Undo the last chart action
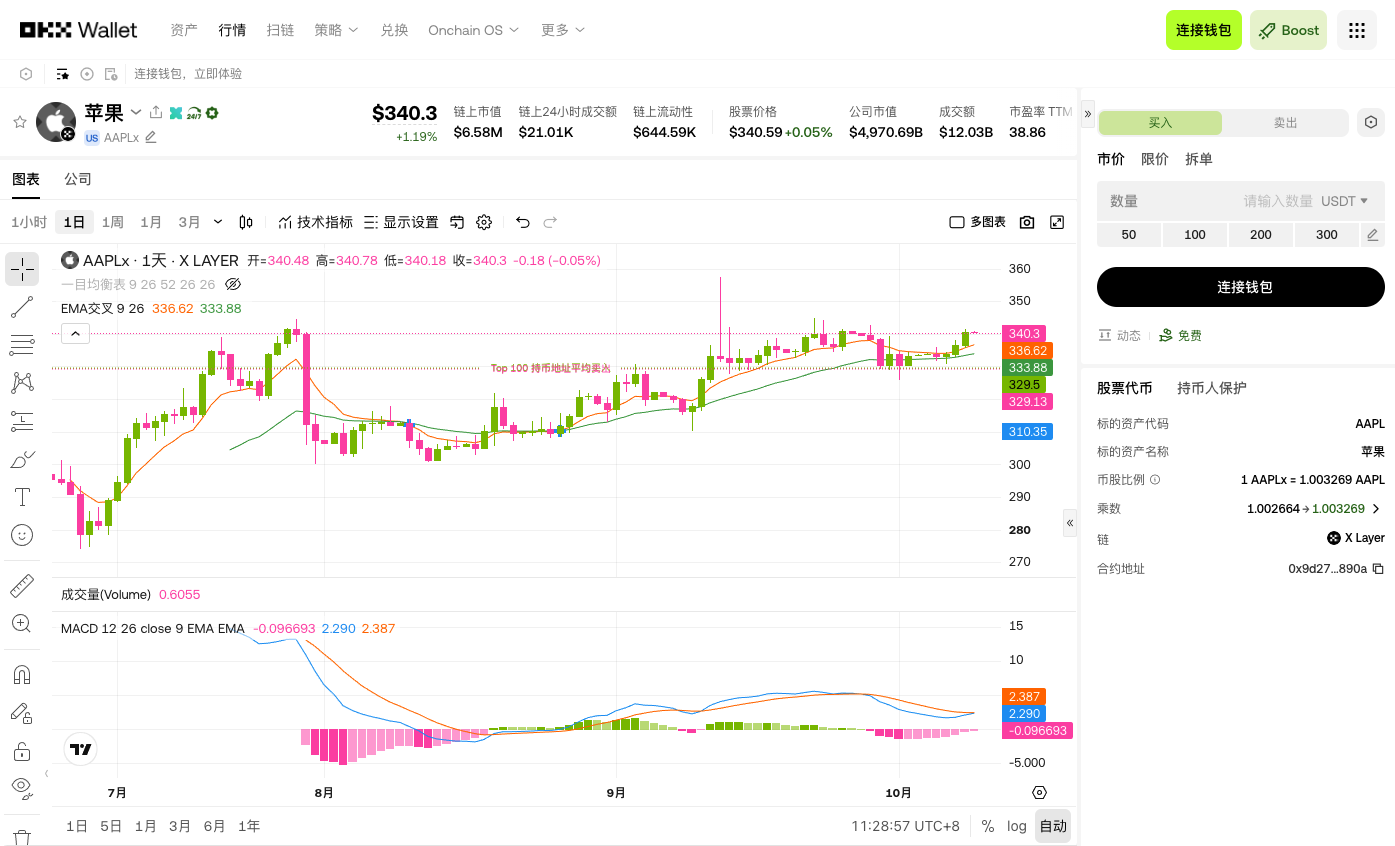 pyautogui.click(x=522, y=222)
